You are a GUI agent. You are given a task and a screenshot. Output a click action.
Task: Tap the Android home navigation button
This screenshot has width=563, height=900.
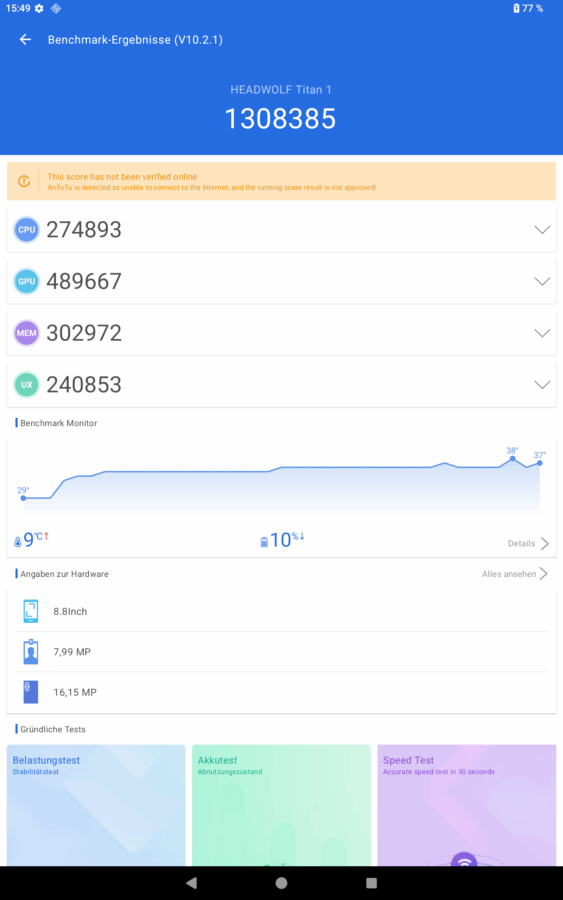(x=281, y=883)
